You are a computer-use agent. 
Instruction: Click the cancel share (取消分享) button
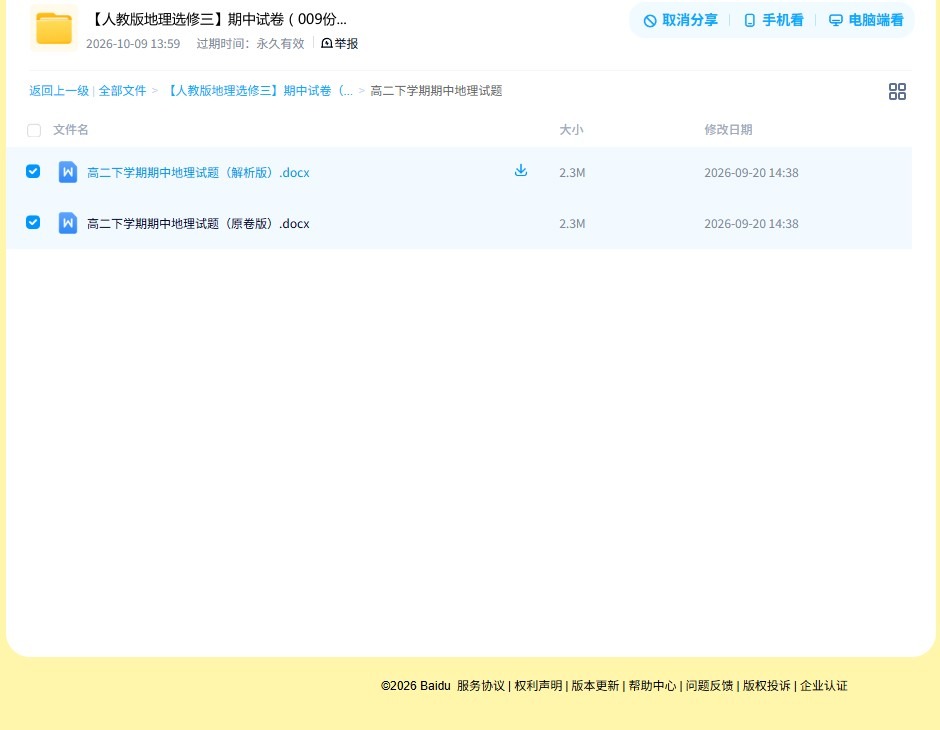click(680, 20)
